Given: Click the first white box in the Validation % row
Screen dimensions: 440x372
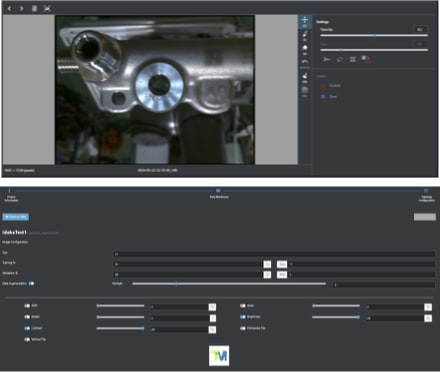Looking at the screenshot, I should click(x=267, y=275).
